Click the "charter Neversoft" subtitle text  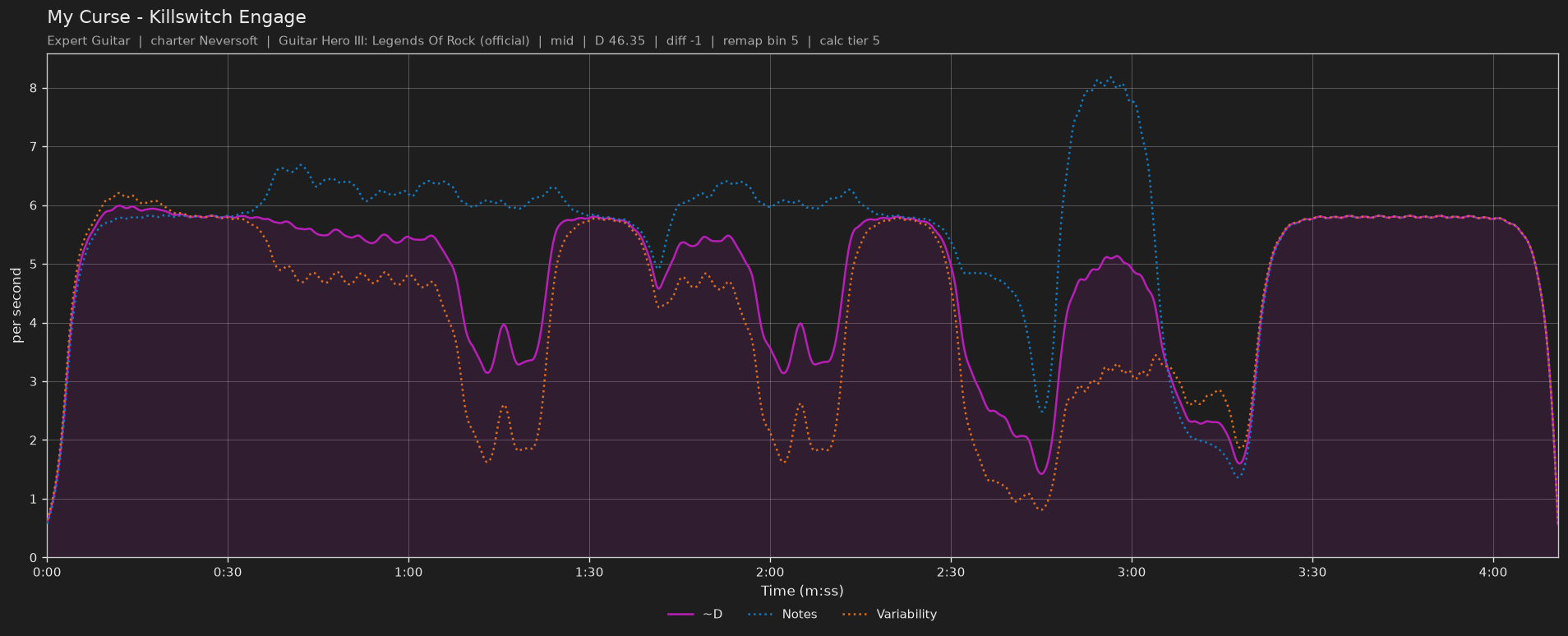[x=204, y=41]
